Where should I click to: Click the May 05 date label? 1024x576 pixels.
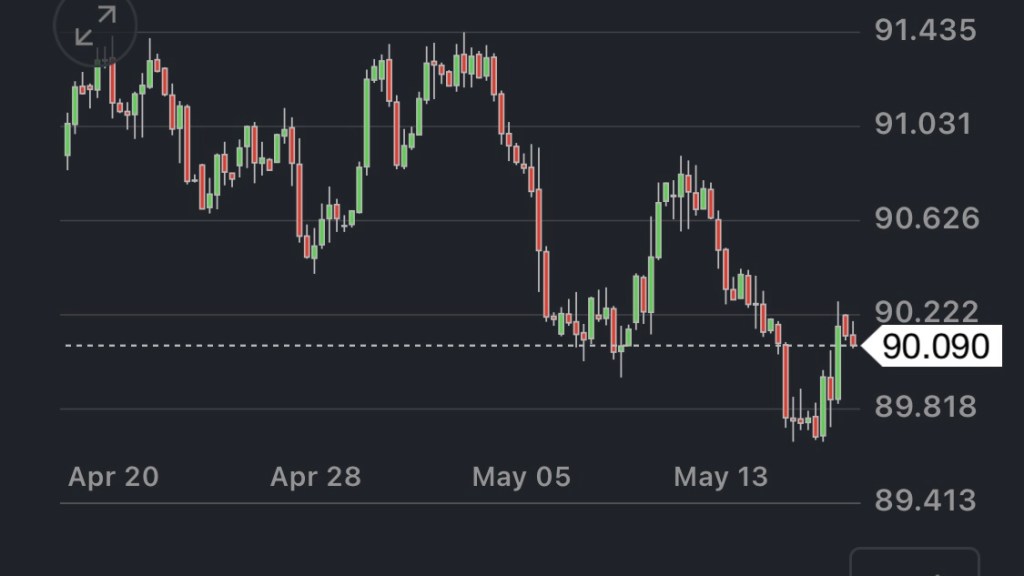point(521,477)
